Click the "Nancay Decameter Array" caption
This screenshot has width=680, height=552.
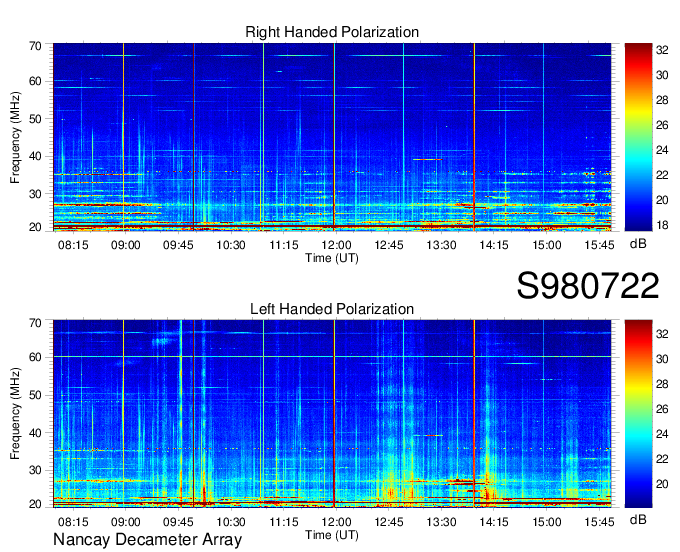(147, 540)
